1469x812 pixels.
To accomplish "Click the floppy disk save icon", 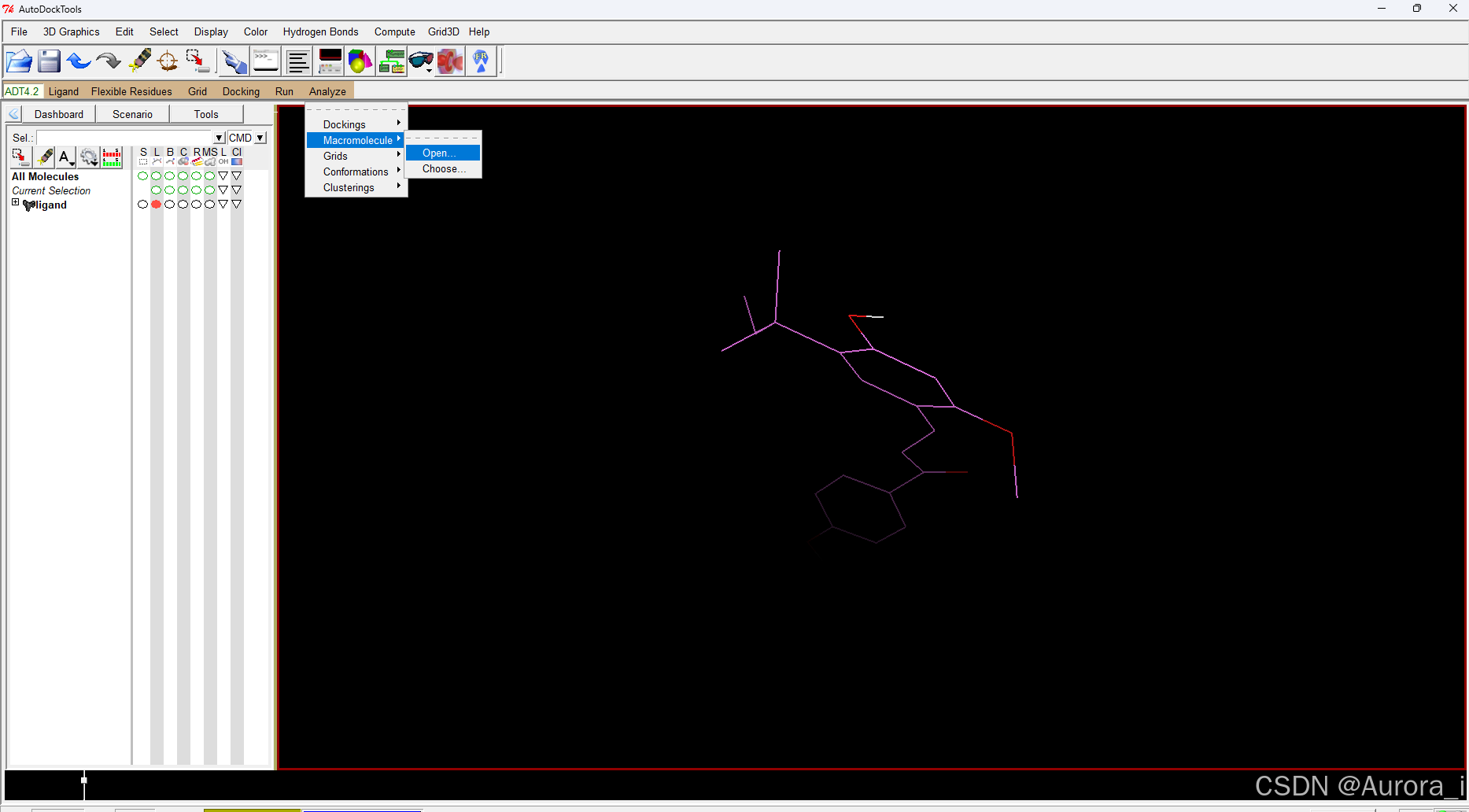I will click(49, 61).
